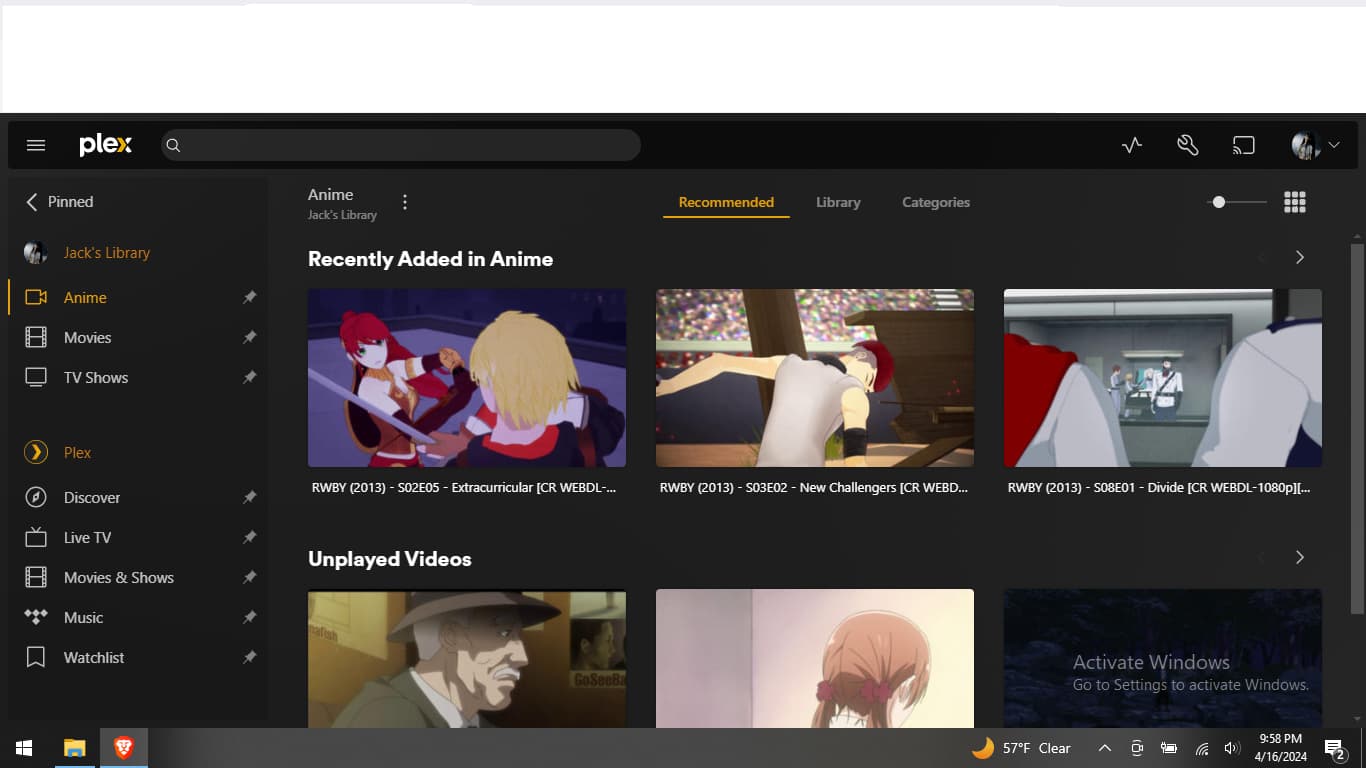Toggle the pin for Movies

(x=249, y=337)
